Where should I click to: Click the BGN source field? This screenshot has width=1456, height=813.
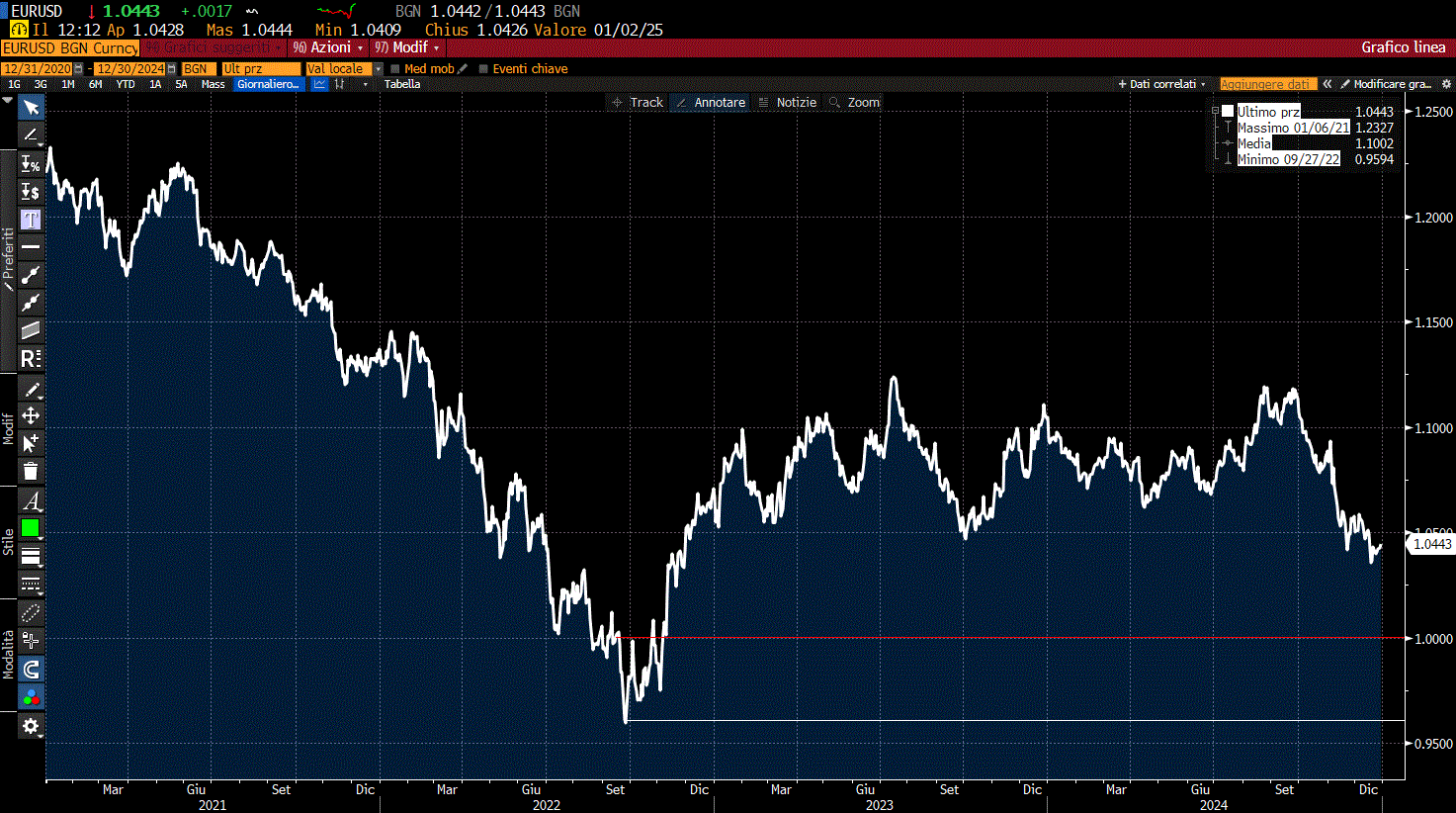pyautogui.click(x=199, y=68)
